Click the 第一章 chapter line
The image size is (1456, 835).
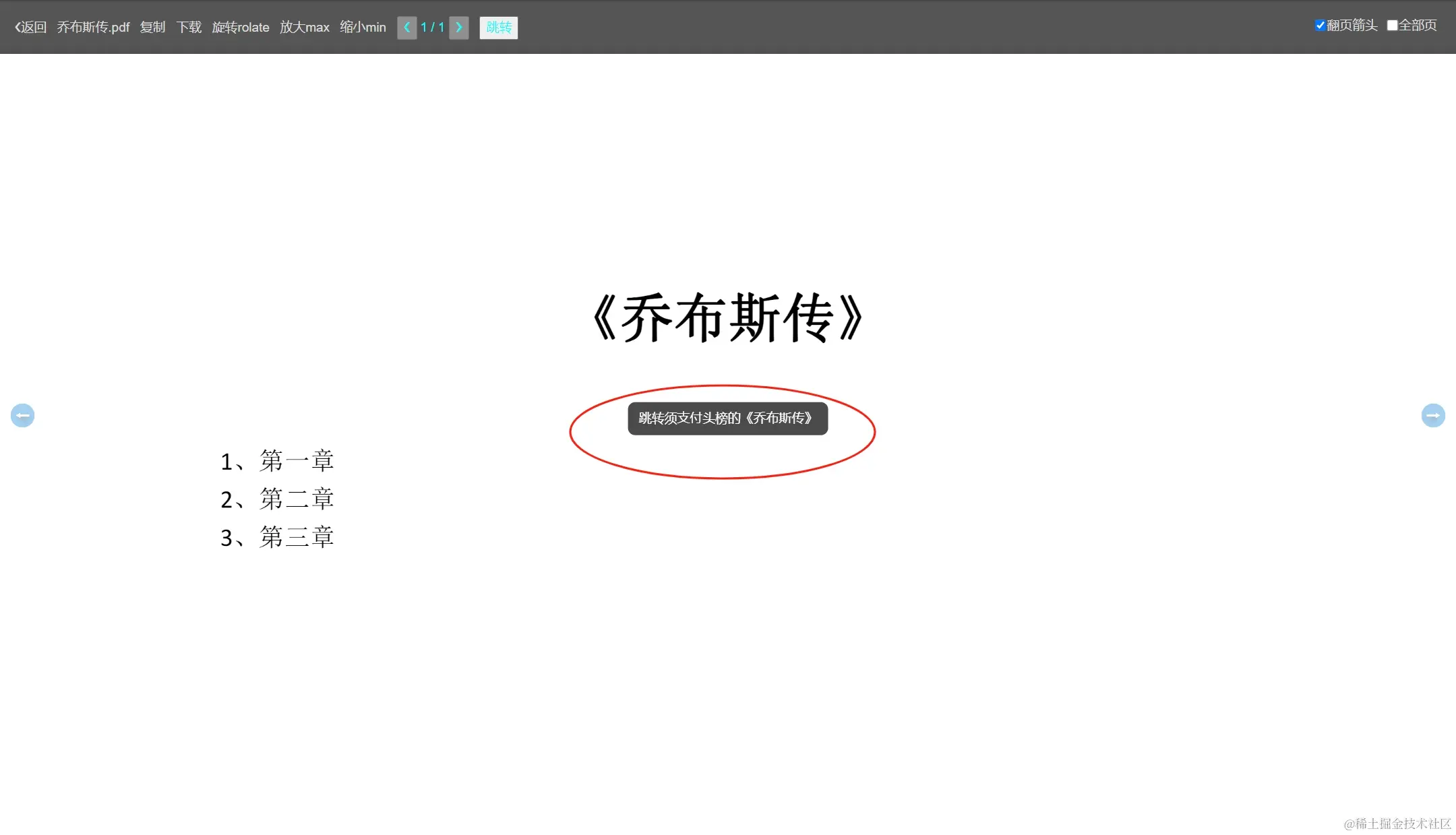coord(277,461)
